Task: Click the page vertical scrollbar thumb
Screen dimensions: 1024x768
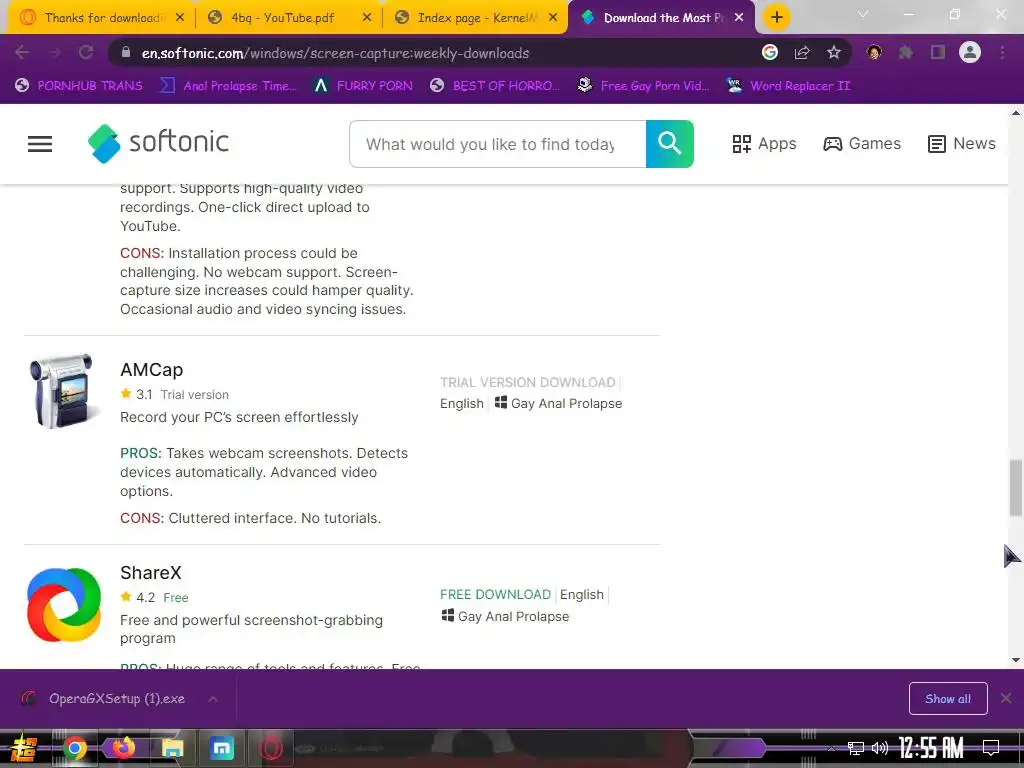Action: [1016, 487]
